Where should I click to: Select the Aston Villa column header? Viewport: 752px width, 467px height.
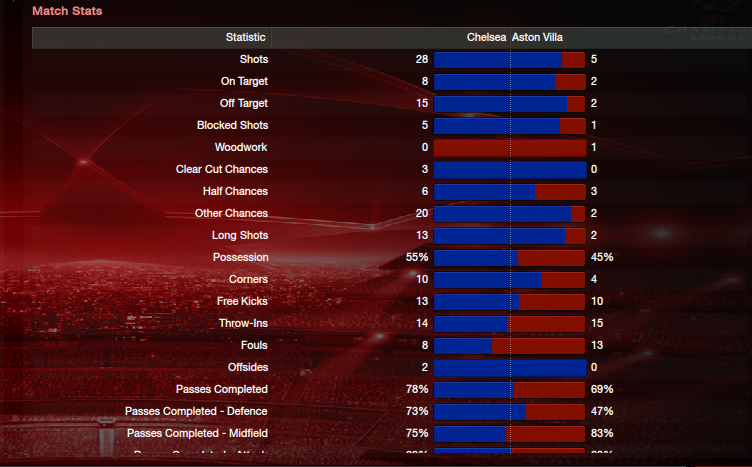point(537,37)
